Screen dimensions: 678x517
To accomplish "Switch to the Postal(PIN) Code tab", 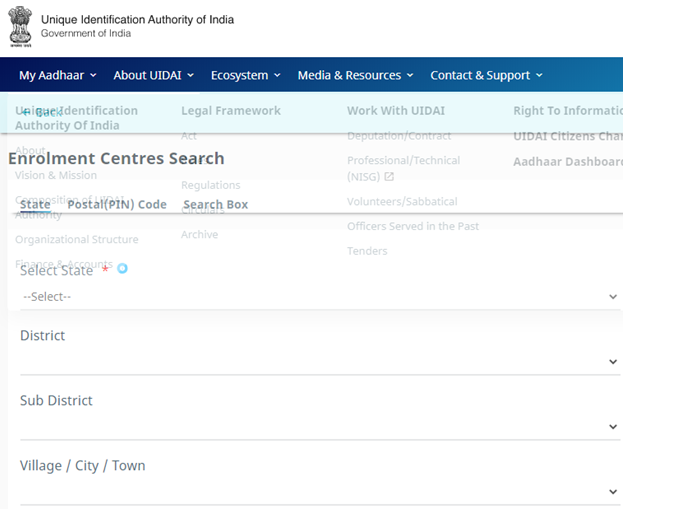I will pos(117,204).
